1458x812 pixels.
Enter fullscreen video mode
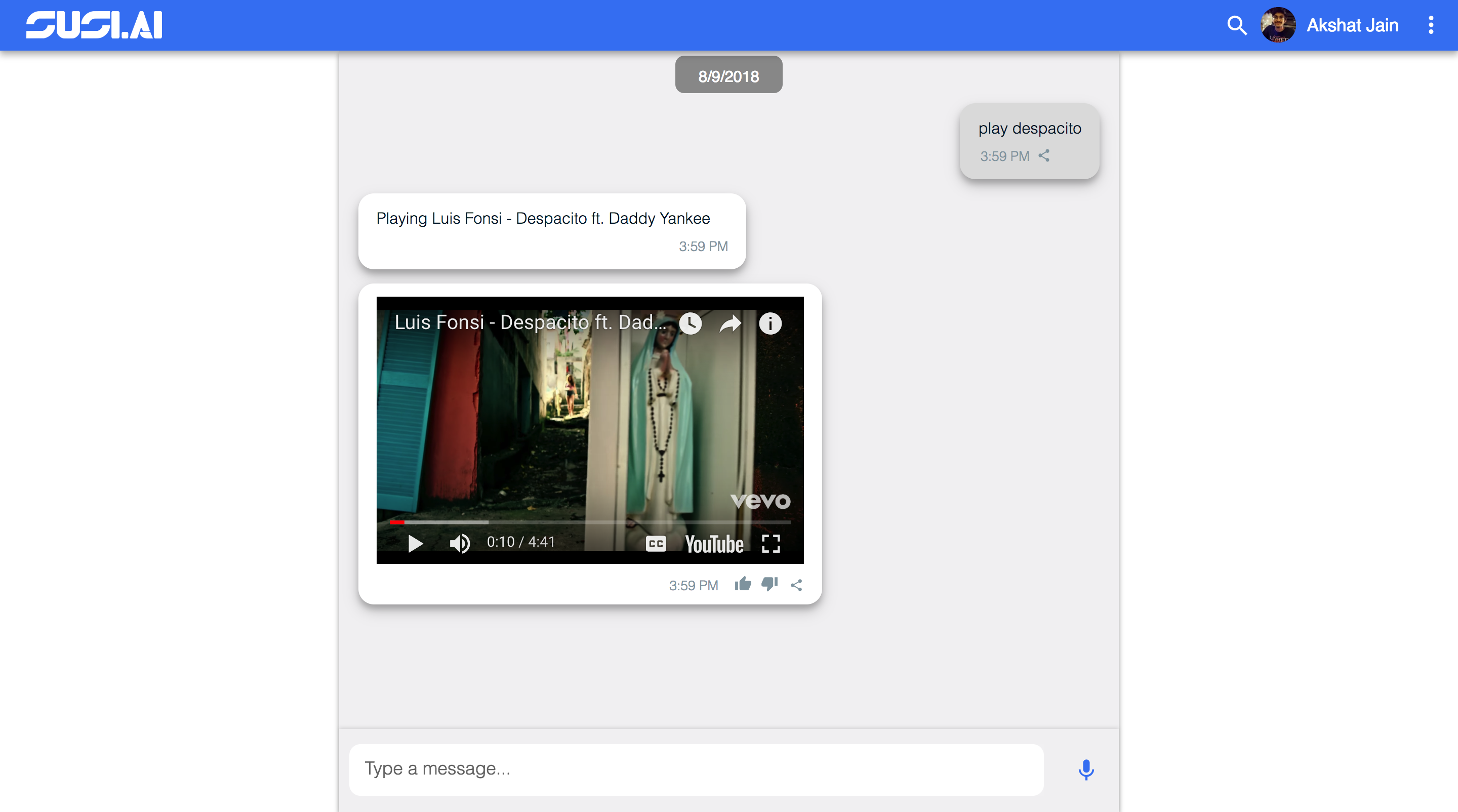click(771, 543)
